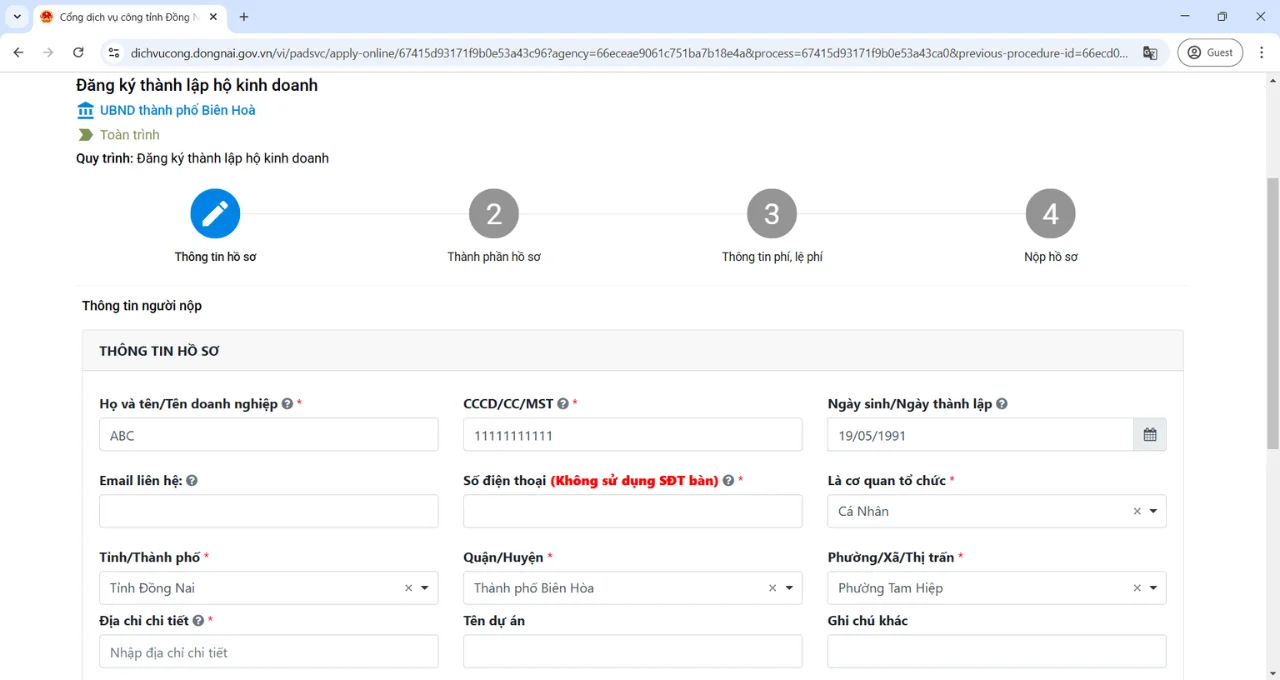Click the Guest profile button

click(1210, 53)
